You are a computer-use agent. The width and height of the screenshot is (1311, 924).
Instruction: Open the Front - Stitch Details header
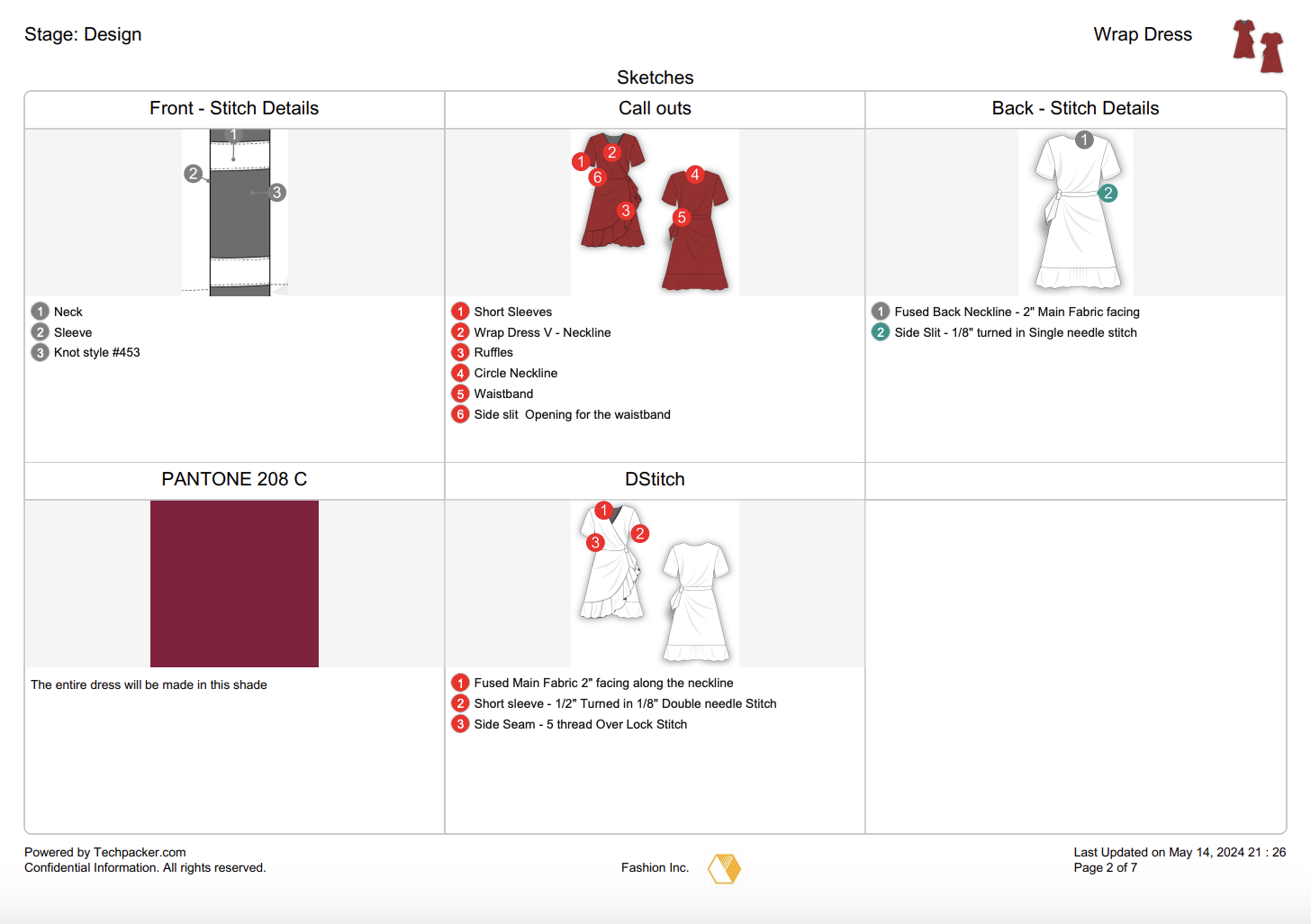pos(234,108)
